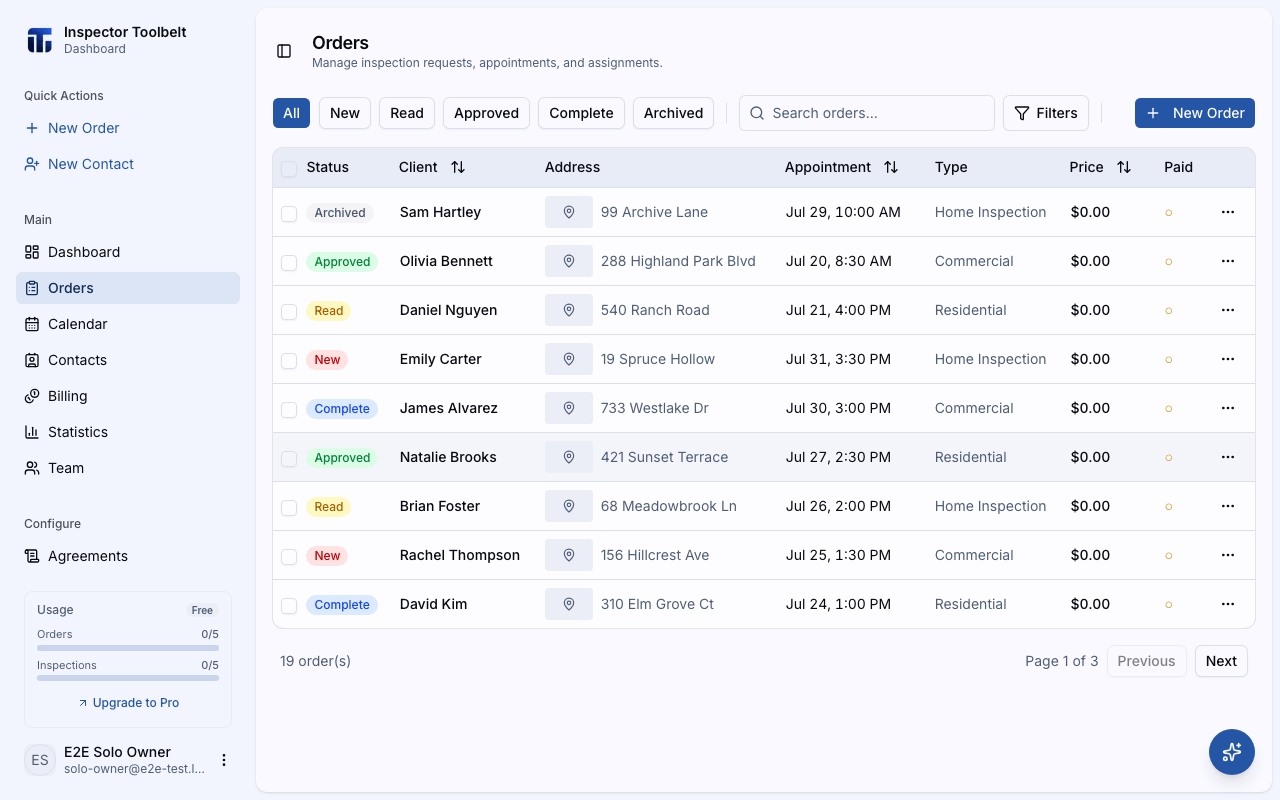Check the box for Rachel Thompson order
This screenshot has height=800, width=1280.
(x=289, y=556)
